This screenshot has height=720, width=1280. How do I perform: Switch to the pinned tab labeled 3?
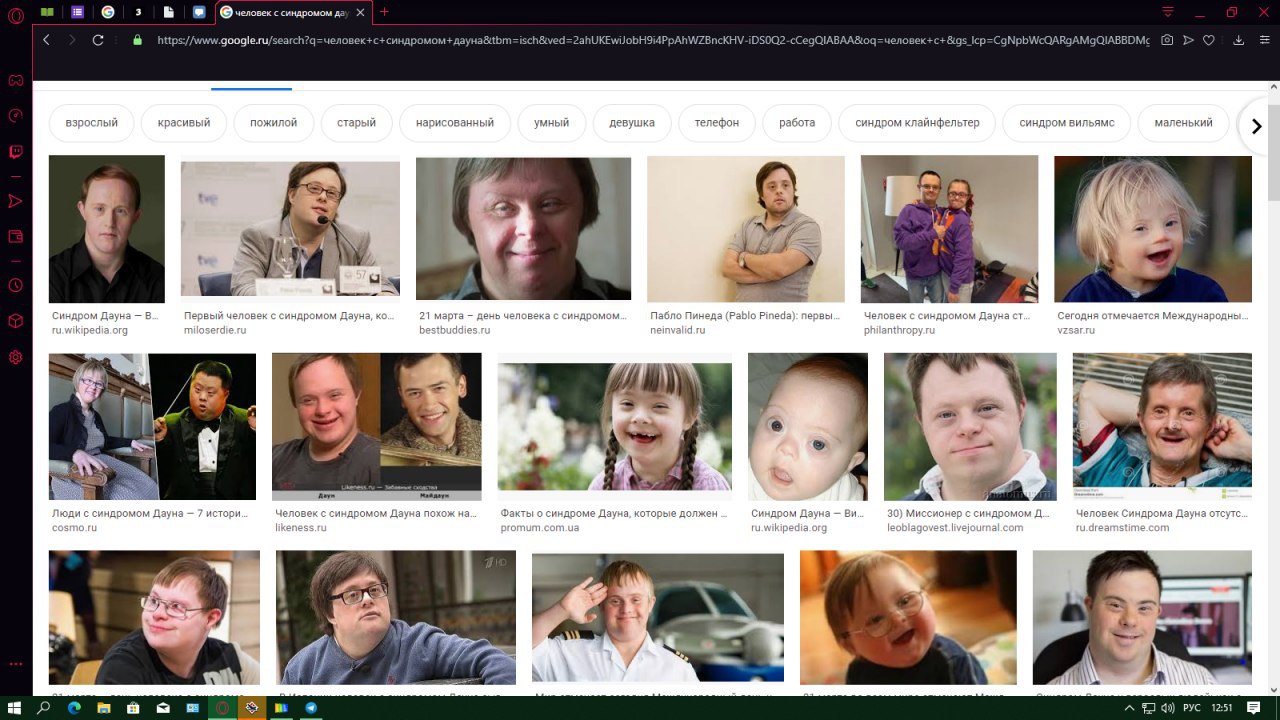[x=138, y=12]
